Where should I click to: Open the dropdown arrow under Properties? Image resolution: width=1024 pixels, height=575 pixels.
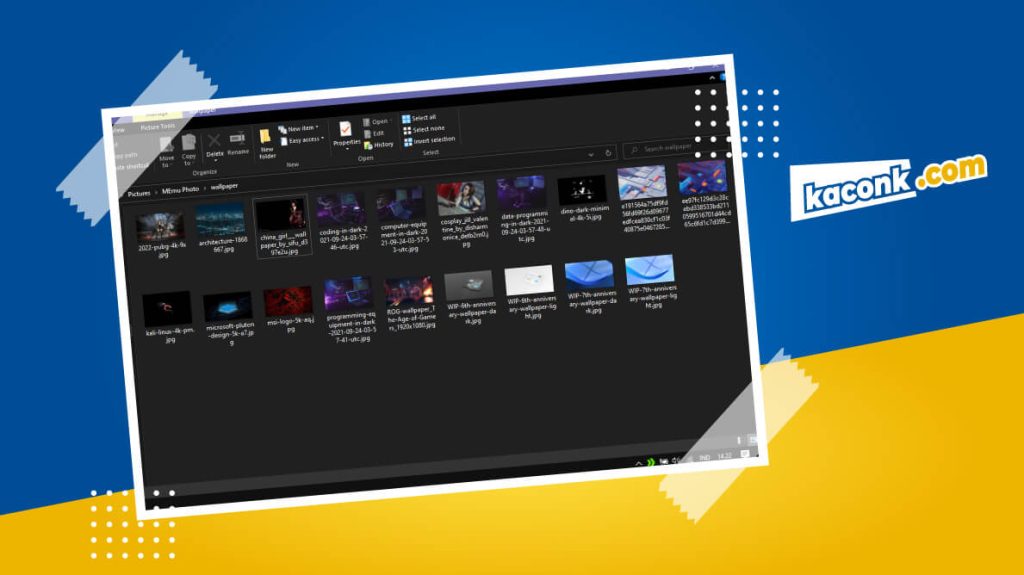click(x=347, y=149)
